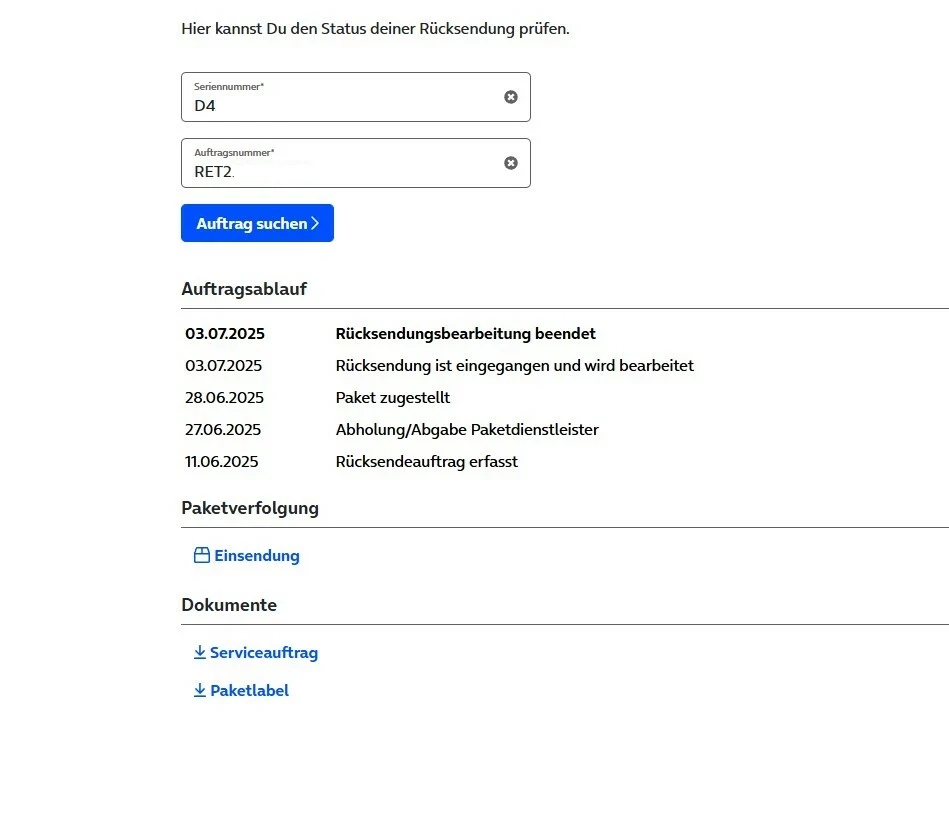
Task: Download the Serviceauftrag document
Action: 263,653
